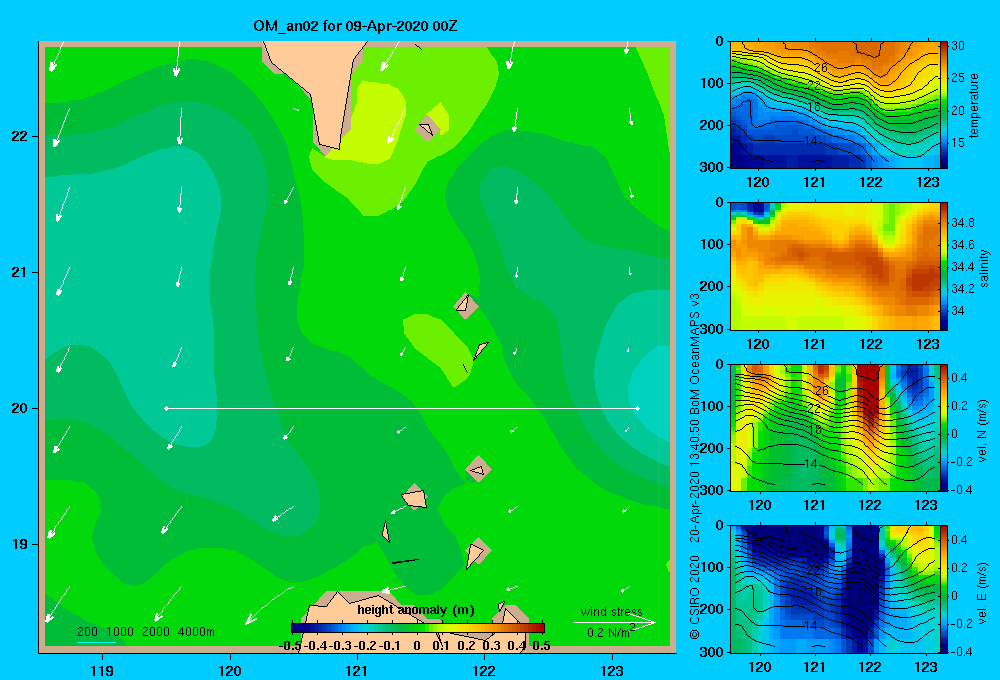This screenshot has width=1000, height=680.
Task: Click the 15 tick on temperature color bar
Action: (x=958, y=143)
